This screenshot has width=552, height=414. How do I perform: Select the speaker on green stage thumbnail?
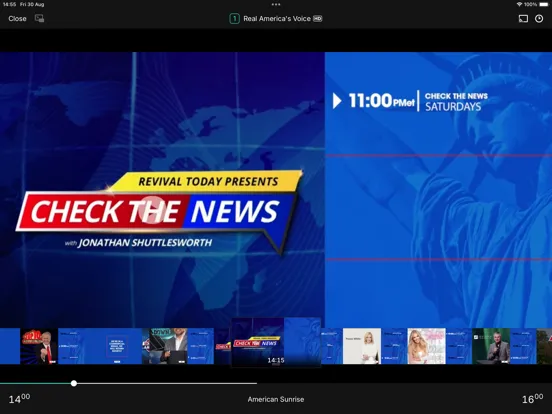click(491, 346)
